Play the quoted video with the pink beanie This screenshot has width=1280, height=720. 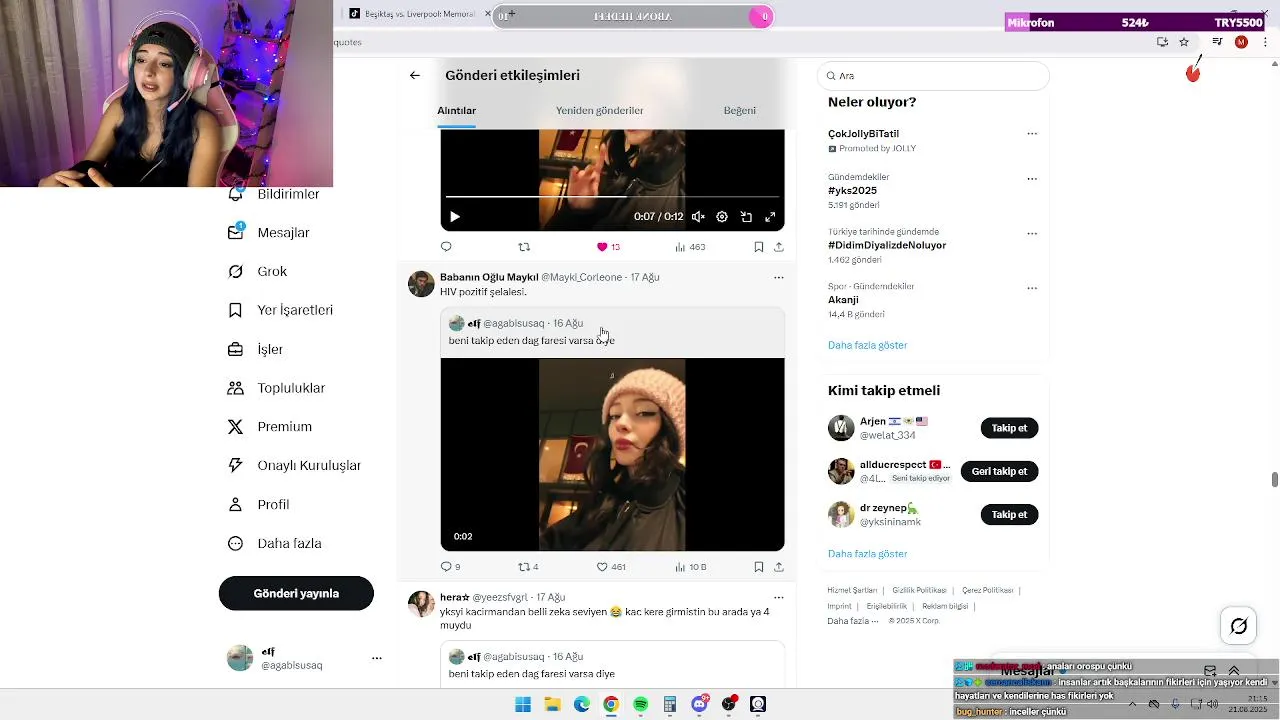pos(612,454)
